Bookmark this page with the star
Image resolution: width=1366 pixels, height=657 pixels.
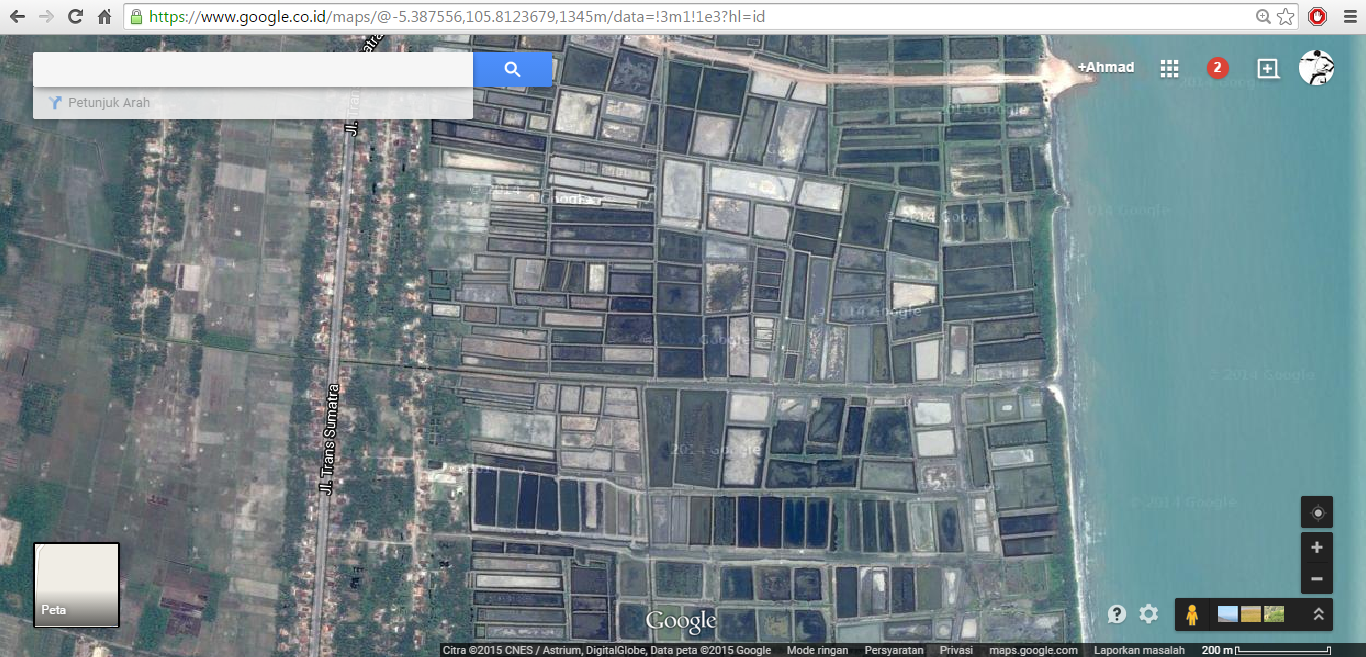1285,17
